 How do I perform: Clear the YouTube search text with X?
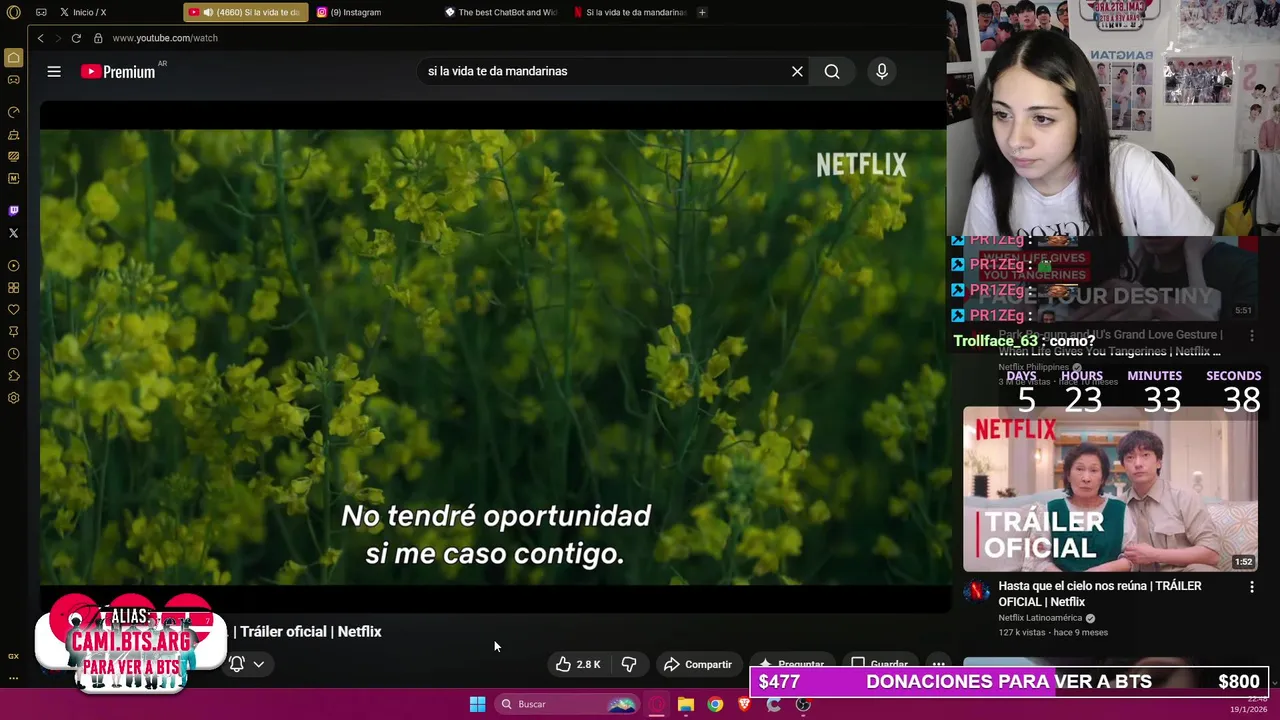(797, 71)
